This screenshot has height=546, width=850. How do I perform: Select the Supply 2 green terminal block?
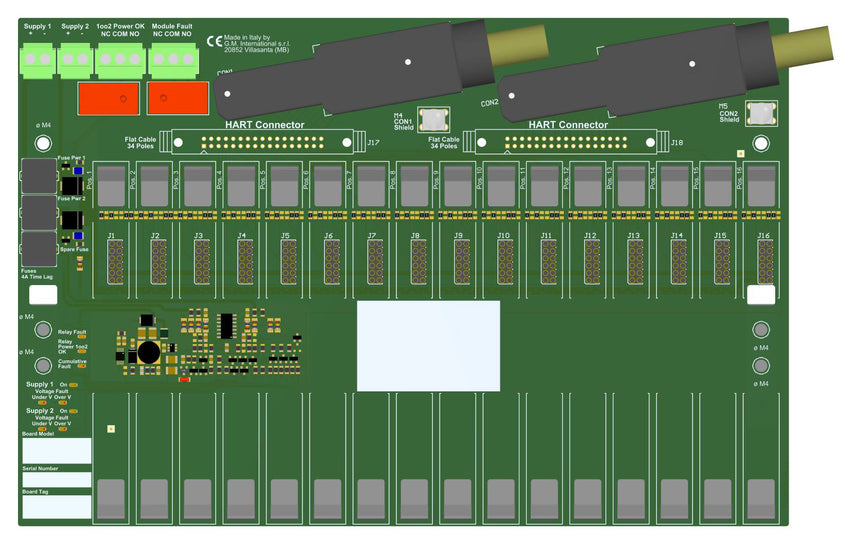pyautogui.click(x=75, y=59)
